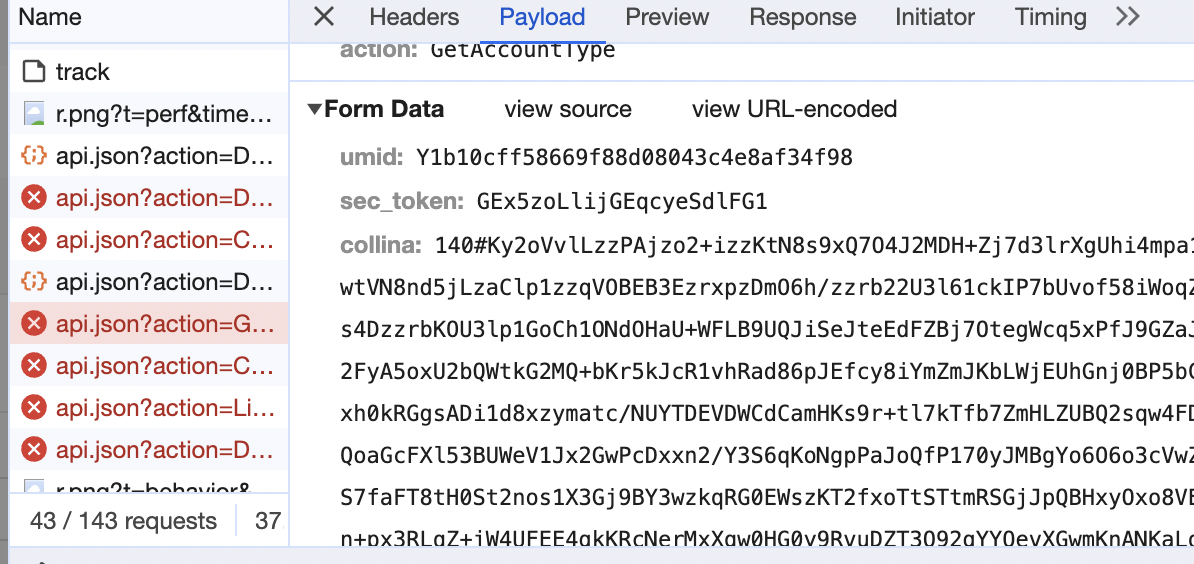Screen dimensions: 1194x564
Task: Open the Preview tab
Action: click(x=667, y=17)
